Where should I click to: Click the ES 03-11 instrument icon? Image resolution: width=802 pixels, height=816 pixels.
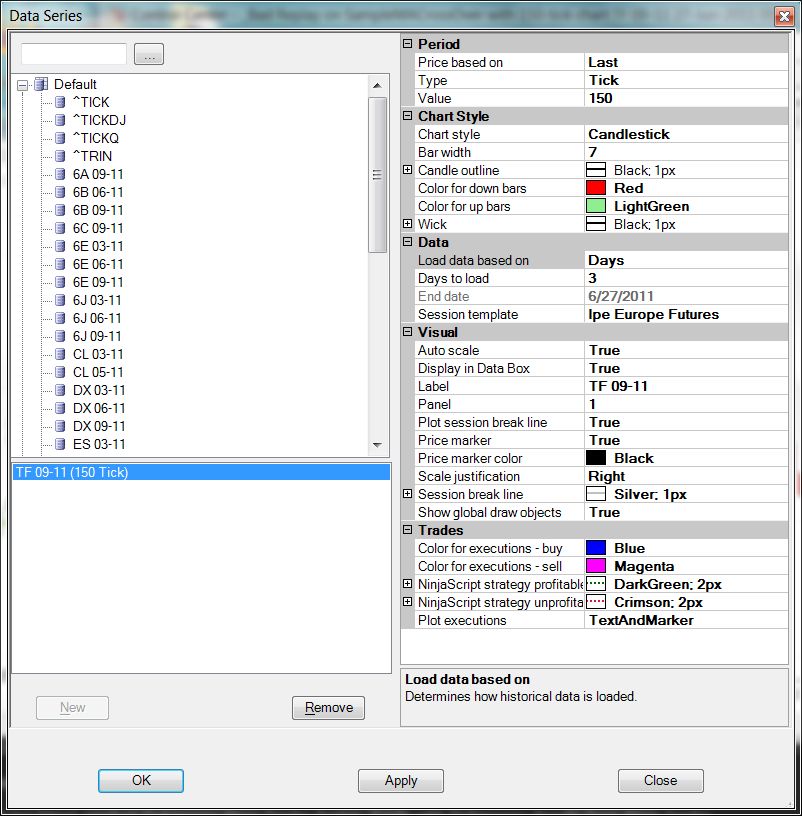pos(60,444)
